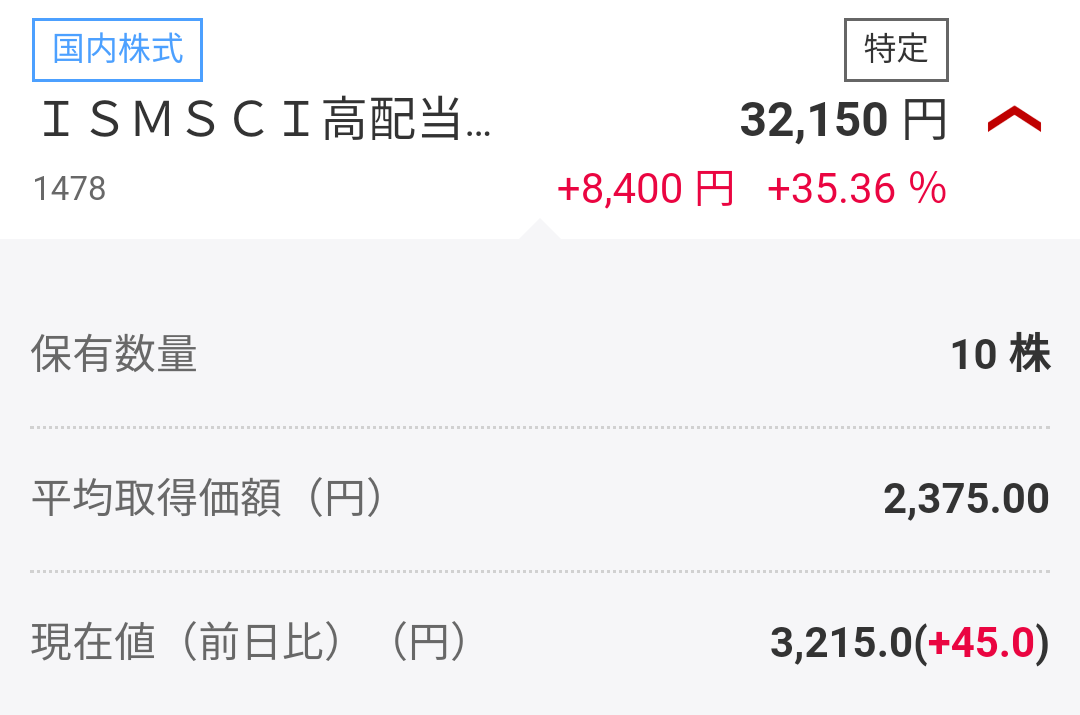Click the 国内株式 category badge
The height and width of the screenshot is (715, 1080).
(x=117, y=49)
